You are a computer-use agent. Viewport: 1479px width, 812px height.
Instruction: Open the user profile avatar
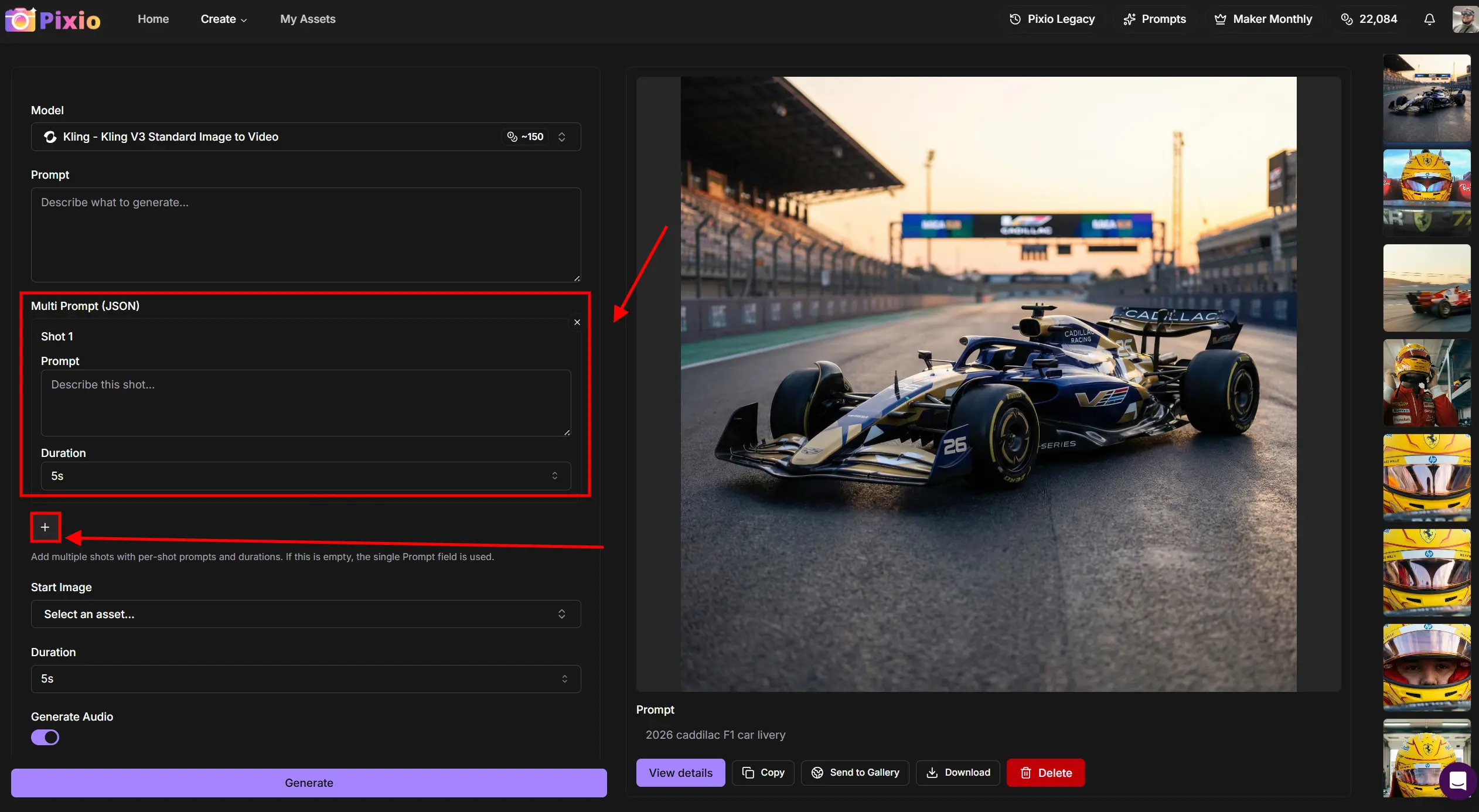[1464, 19]
